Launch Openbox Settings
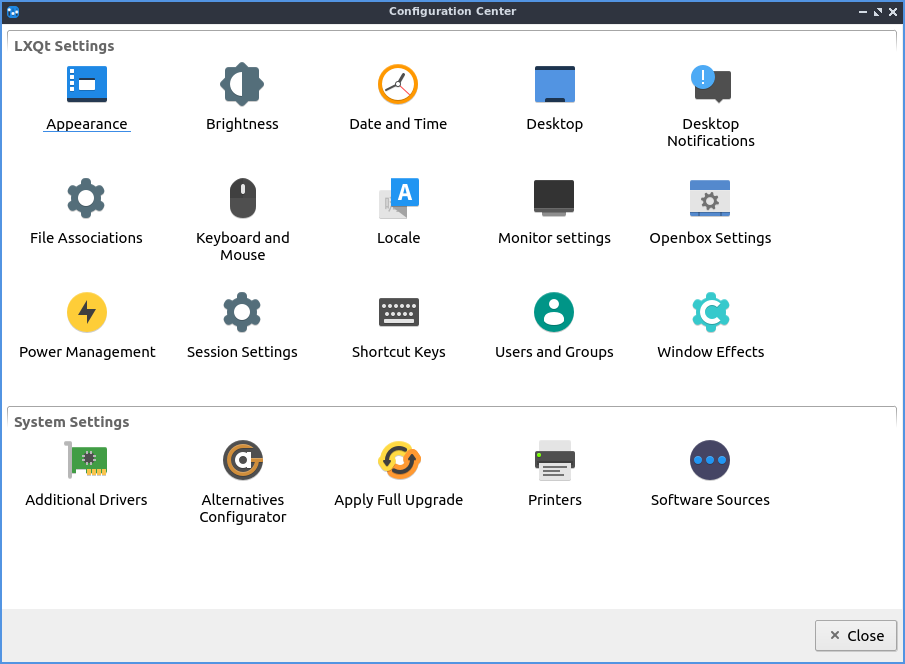905x664 pixels. pos(710,199)
